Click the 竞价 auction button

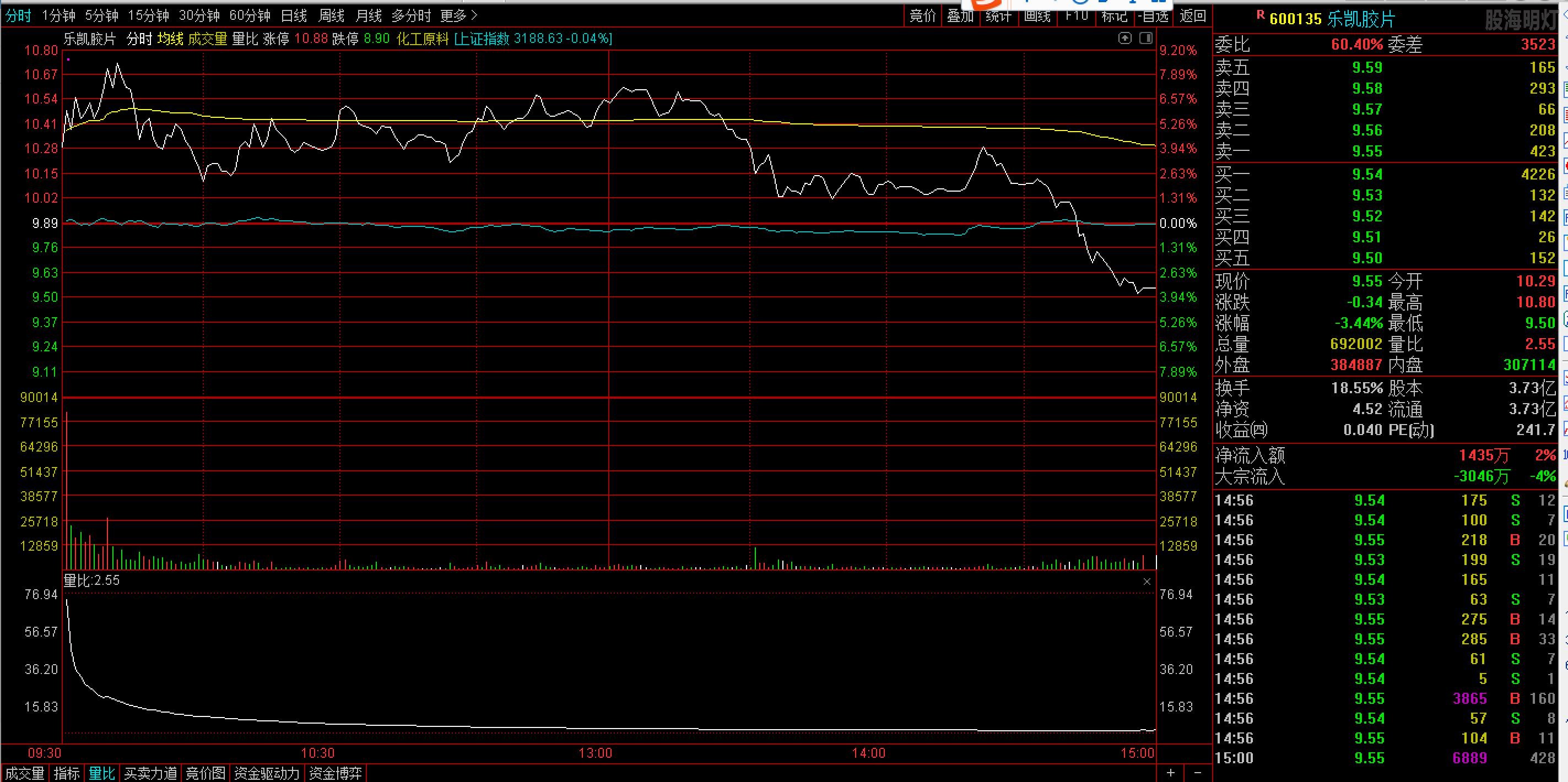pos(923,16)
